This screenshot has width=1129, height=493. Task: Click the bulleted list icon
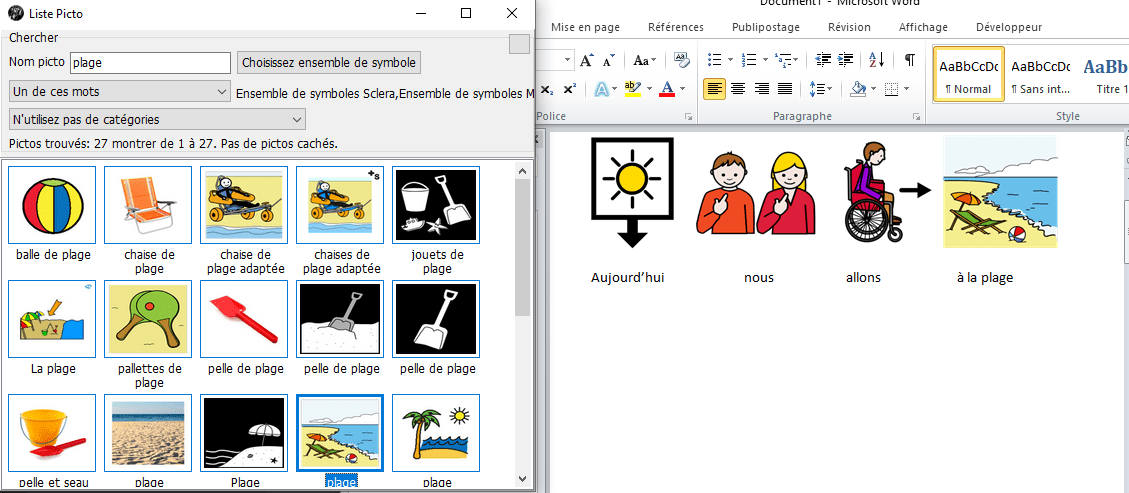(x=714, y=60)
